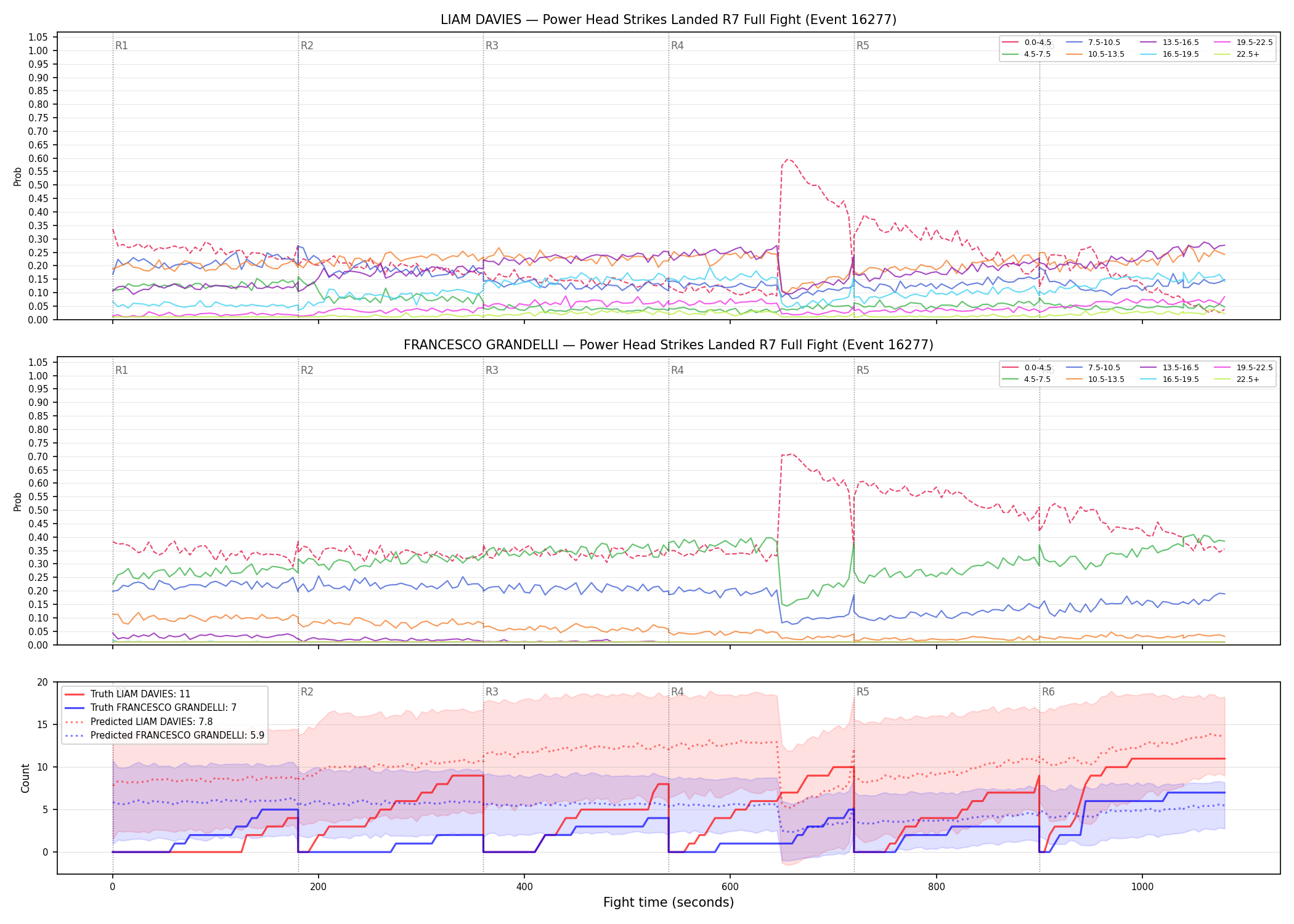Click legend entry 4.5-7.5 in the Francesco Grandelli chart
This screenshot has height=924, width=1294.
click(x=1027, y=379)
